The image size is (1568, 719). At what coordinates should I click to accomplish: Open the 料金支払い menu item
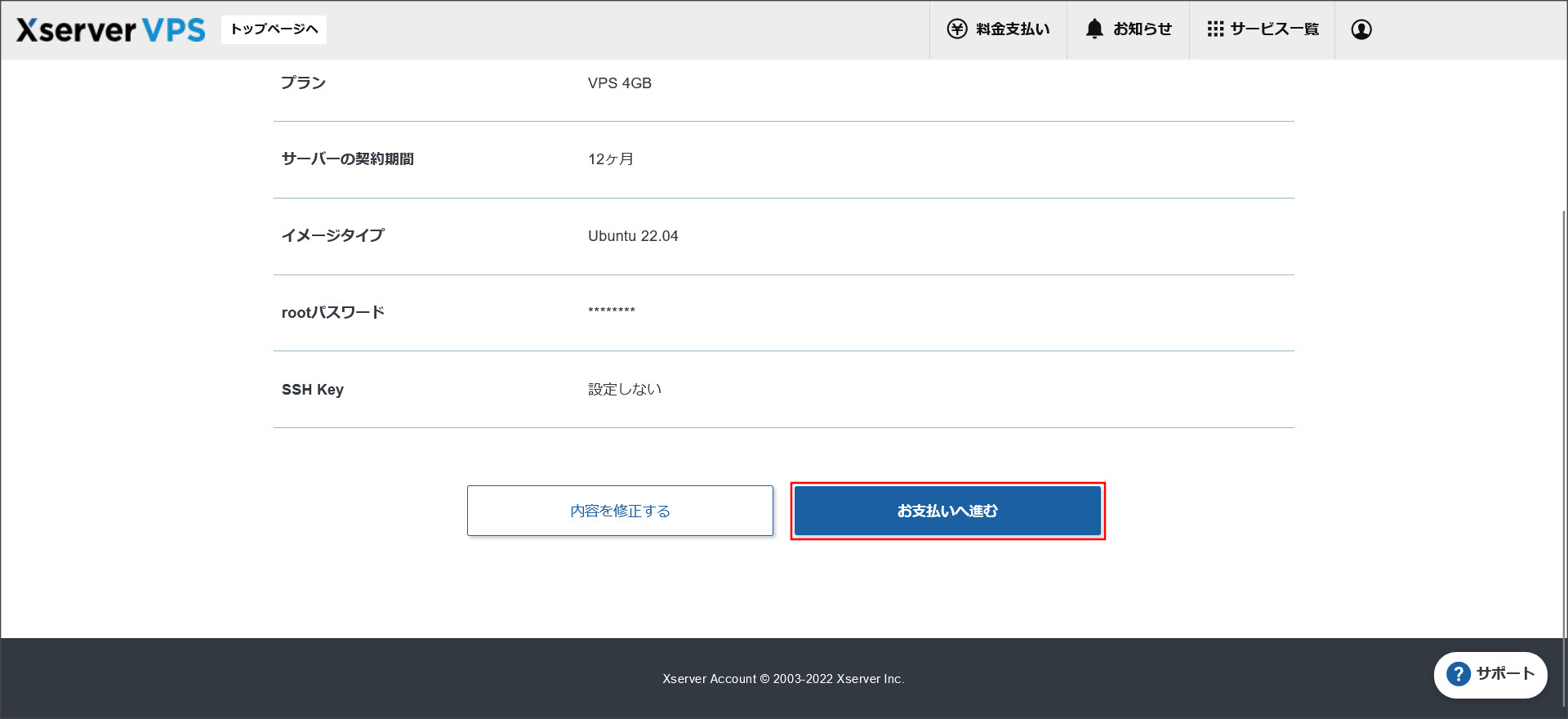(1013, 29)
